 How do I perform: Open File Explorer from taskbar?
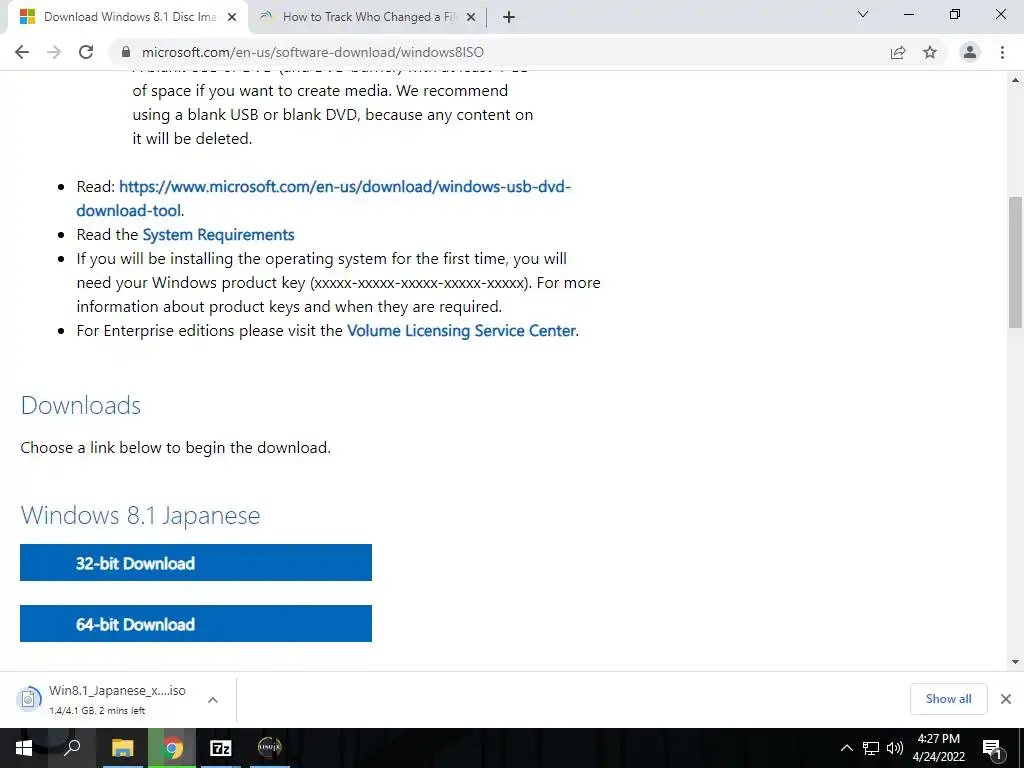click(x=122, y=748)
